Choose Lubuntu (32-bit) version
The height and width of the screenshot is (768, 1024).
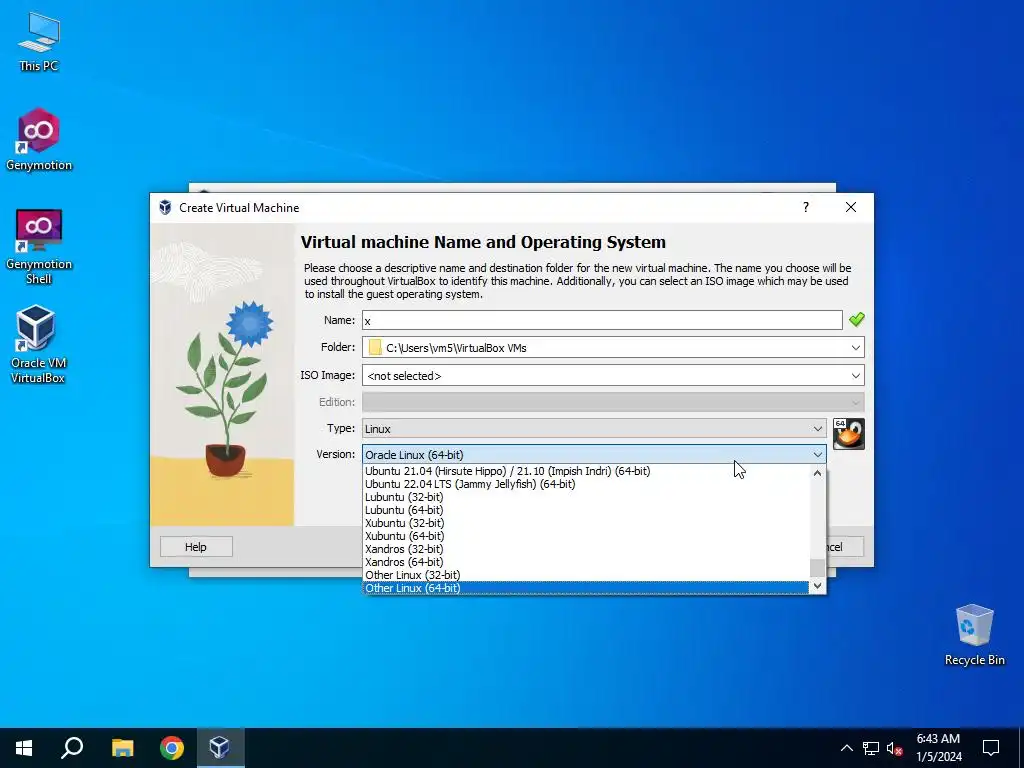[586, 497]
